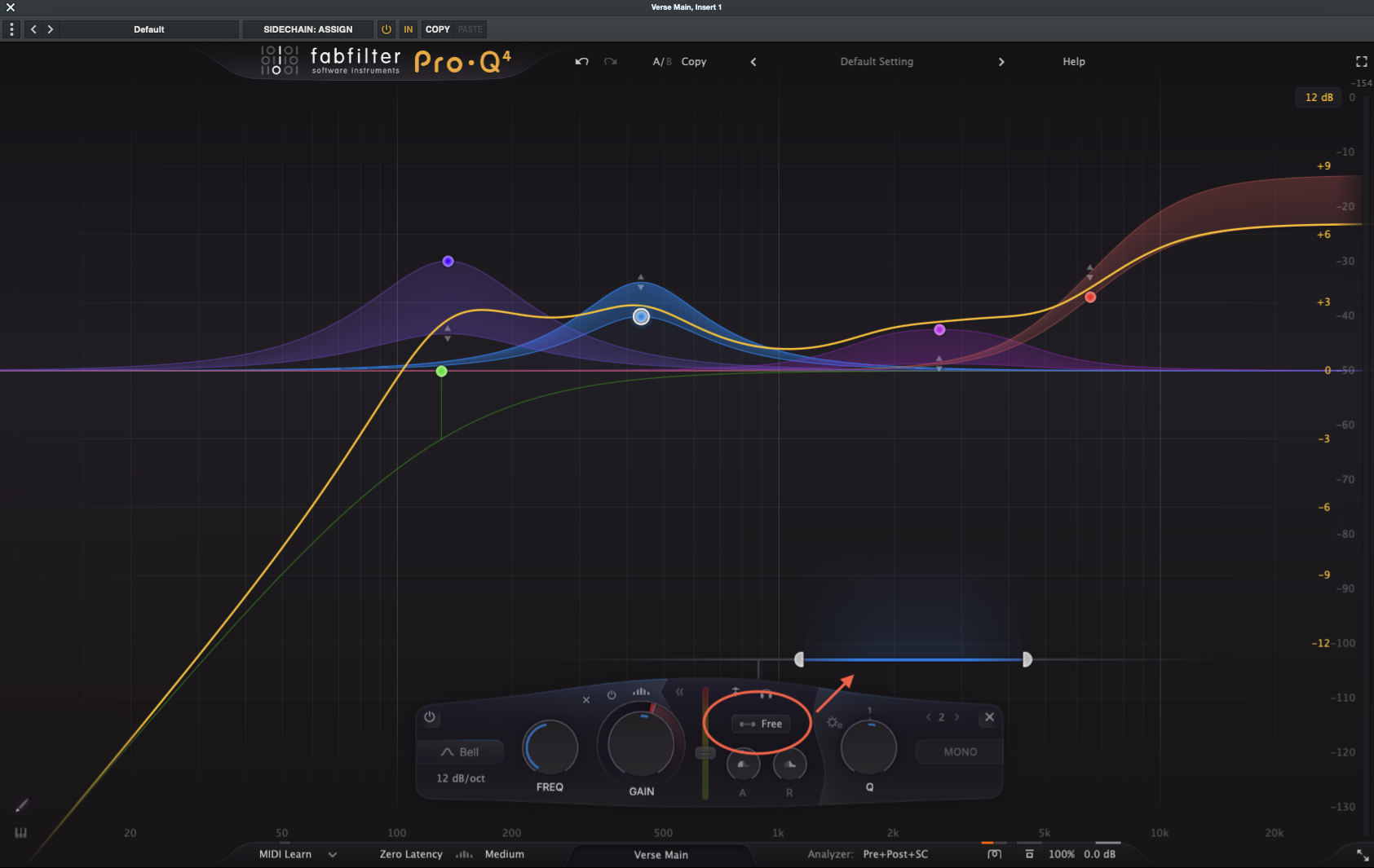Collapse band controls with the double-chevron
The width and height of the screenshot is (1374, 868).
(680, 692)
